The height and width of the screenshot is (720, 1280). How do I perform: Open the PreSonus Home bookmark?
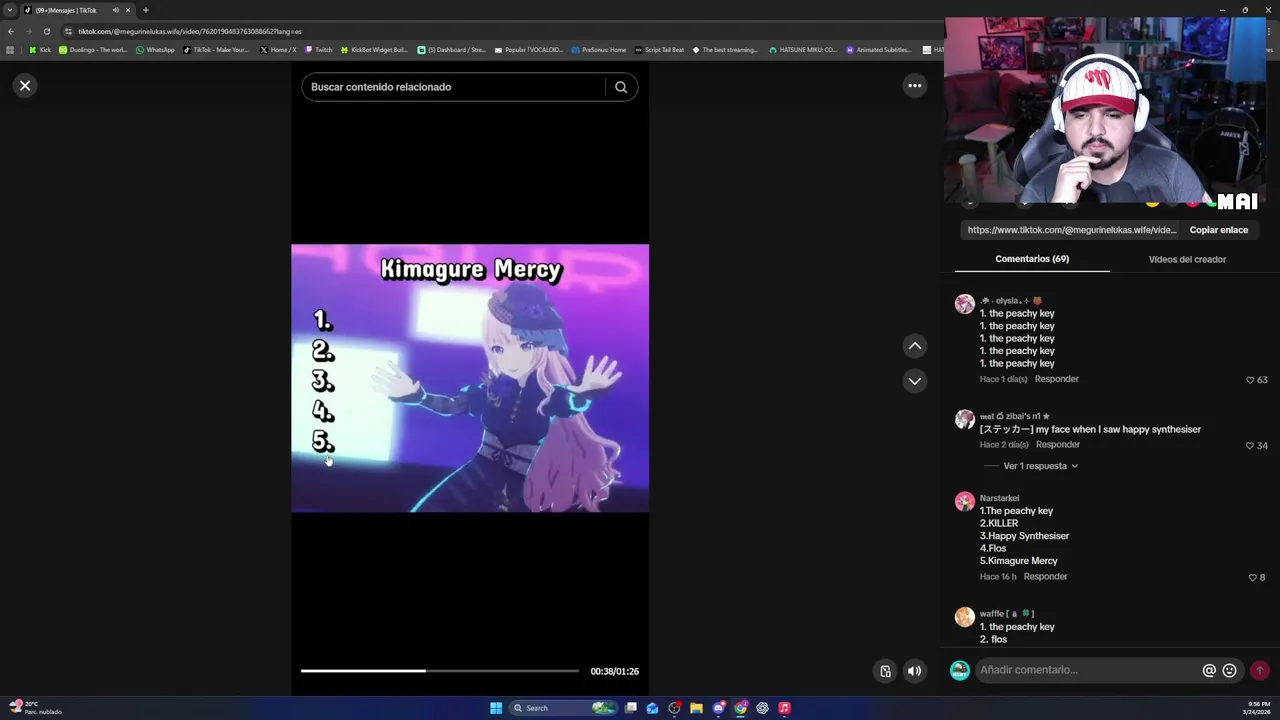pos(598,50)
